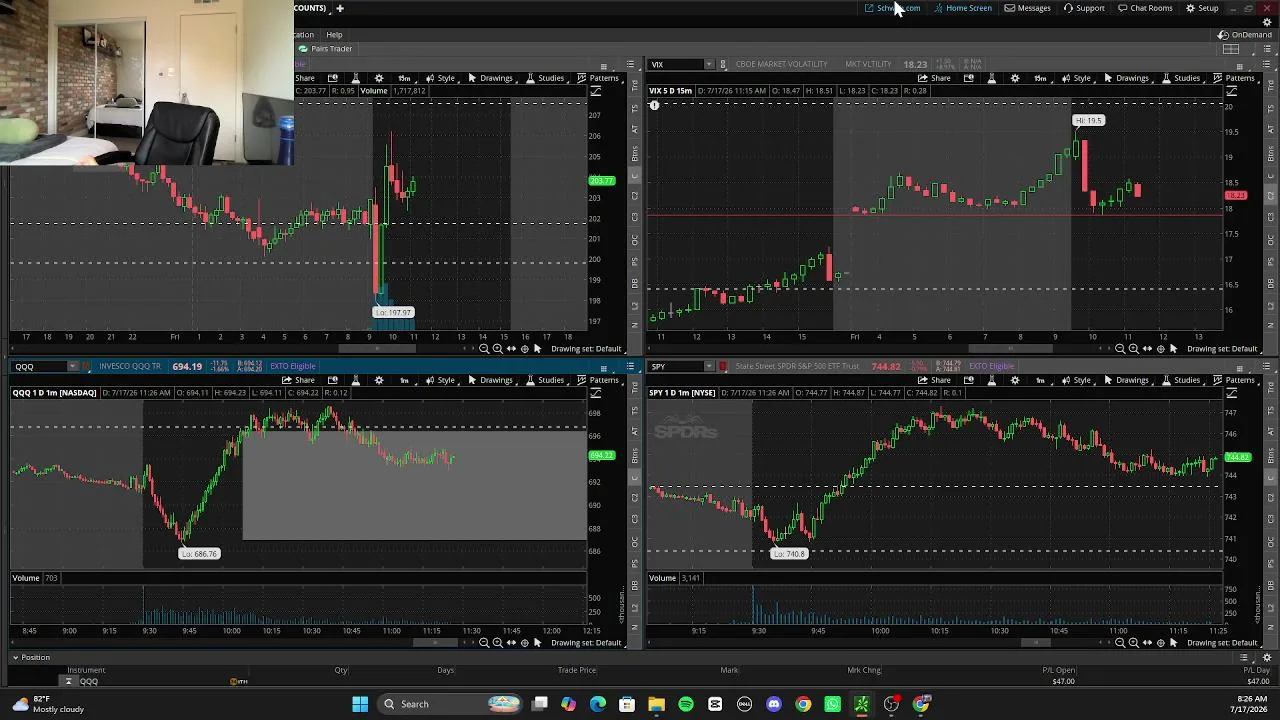
Task: Open Studies dropdown on SPY chart
Action: (x=1181, y=380)
